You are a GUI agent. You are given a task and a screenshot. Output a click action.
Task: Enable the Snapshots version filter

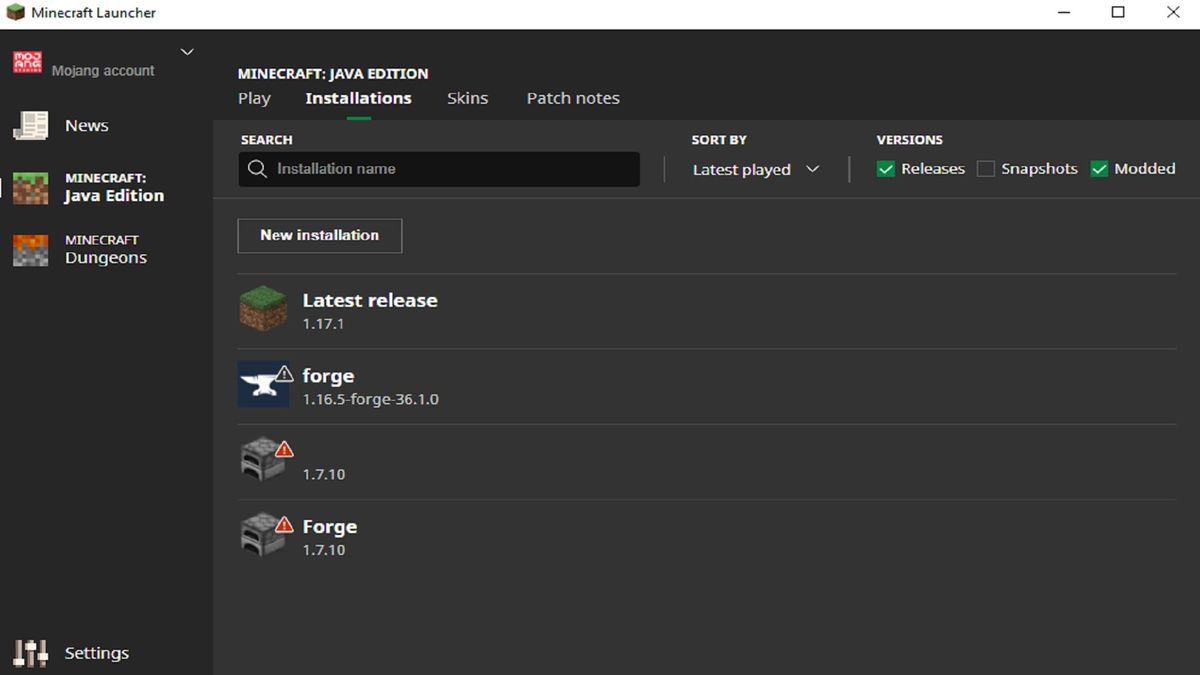[985, 169]
